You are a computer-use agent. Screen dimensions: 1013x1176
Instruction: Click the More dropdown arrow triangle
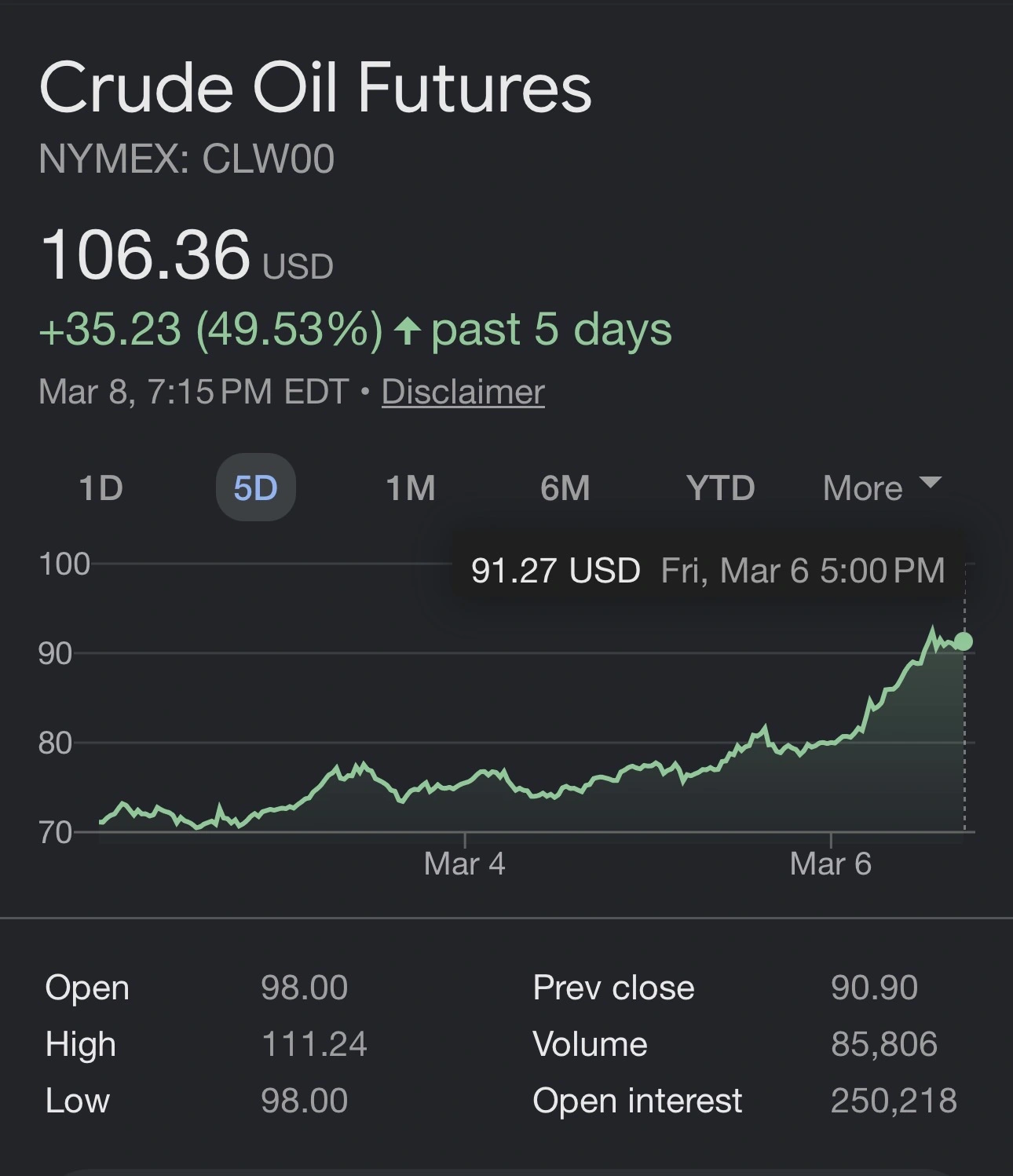930,482
